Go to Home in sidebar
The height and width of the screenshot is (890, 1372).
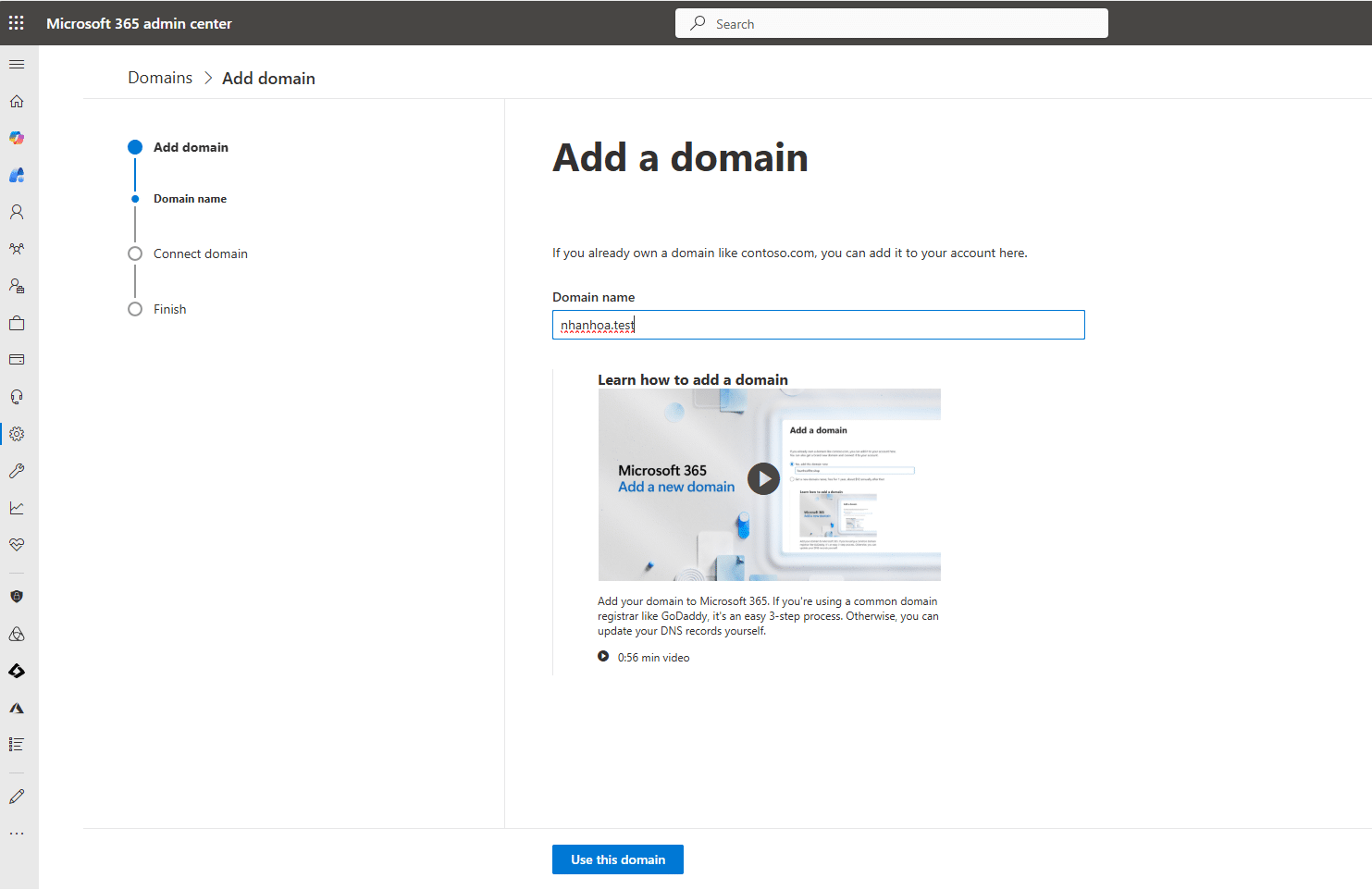tap(17, 102)
